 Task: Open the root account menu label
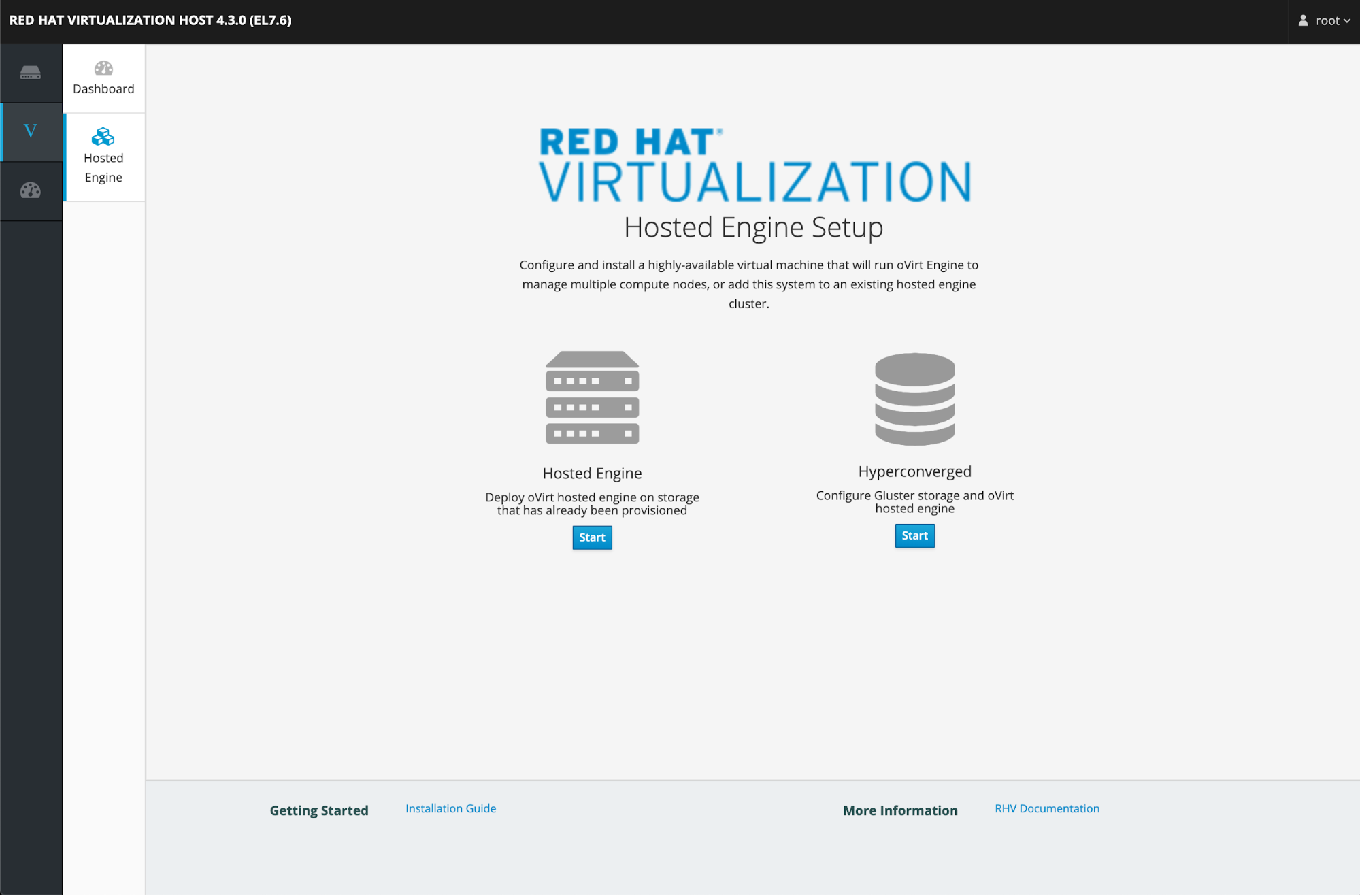[1327, 21]
